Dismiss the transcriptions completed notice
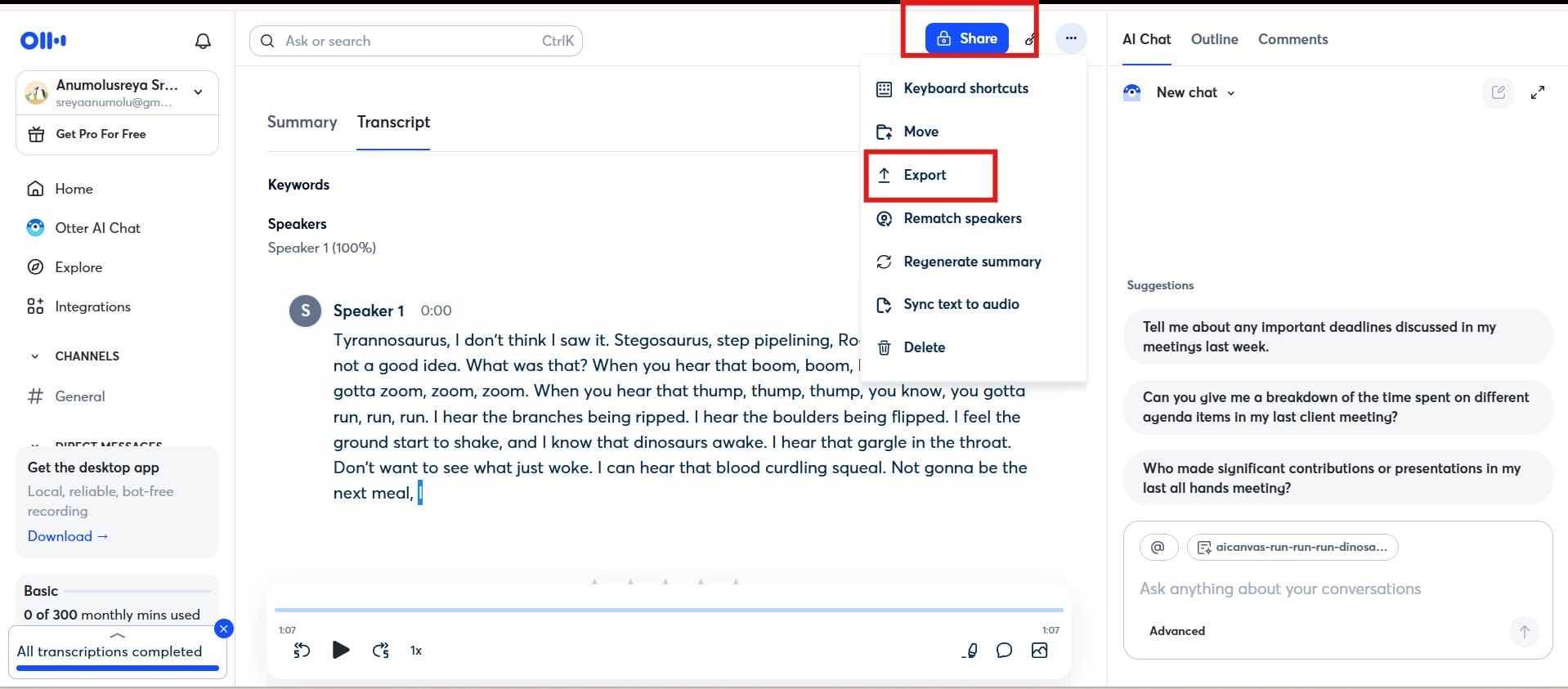The height and width of the screenshot is (689, 1568). point(223,629)
